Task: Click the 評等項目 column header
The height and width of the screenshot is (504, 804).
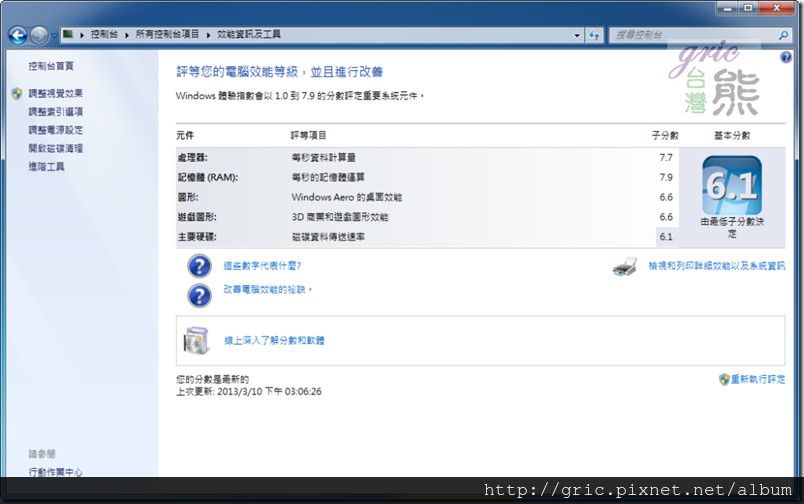Action: coord(308,135)
